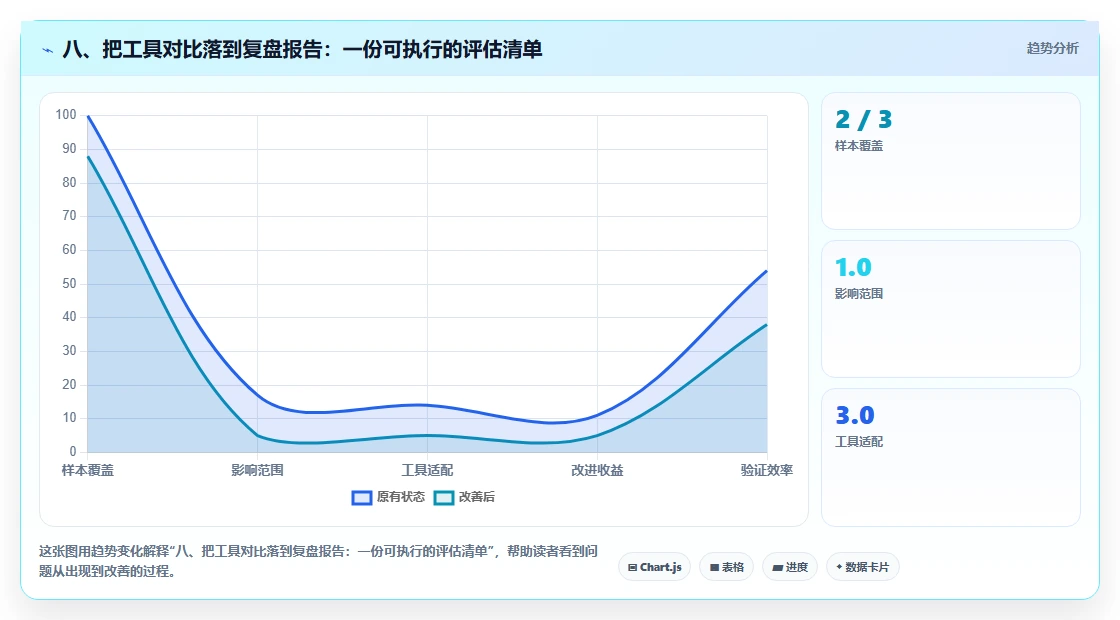
Task: Click the 样本覆盖 x-axis label
Action: tap(88, 470)
